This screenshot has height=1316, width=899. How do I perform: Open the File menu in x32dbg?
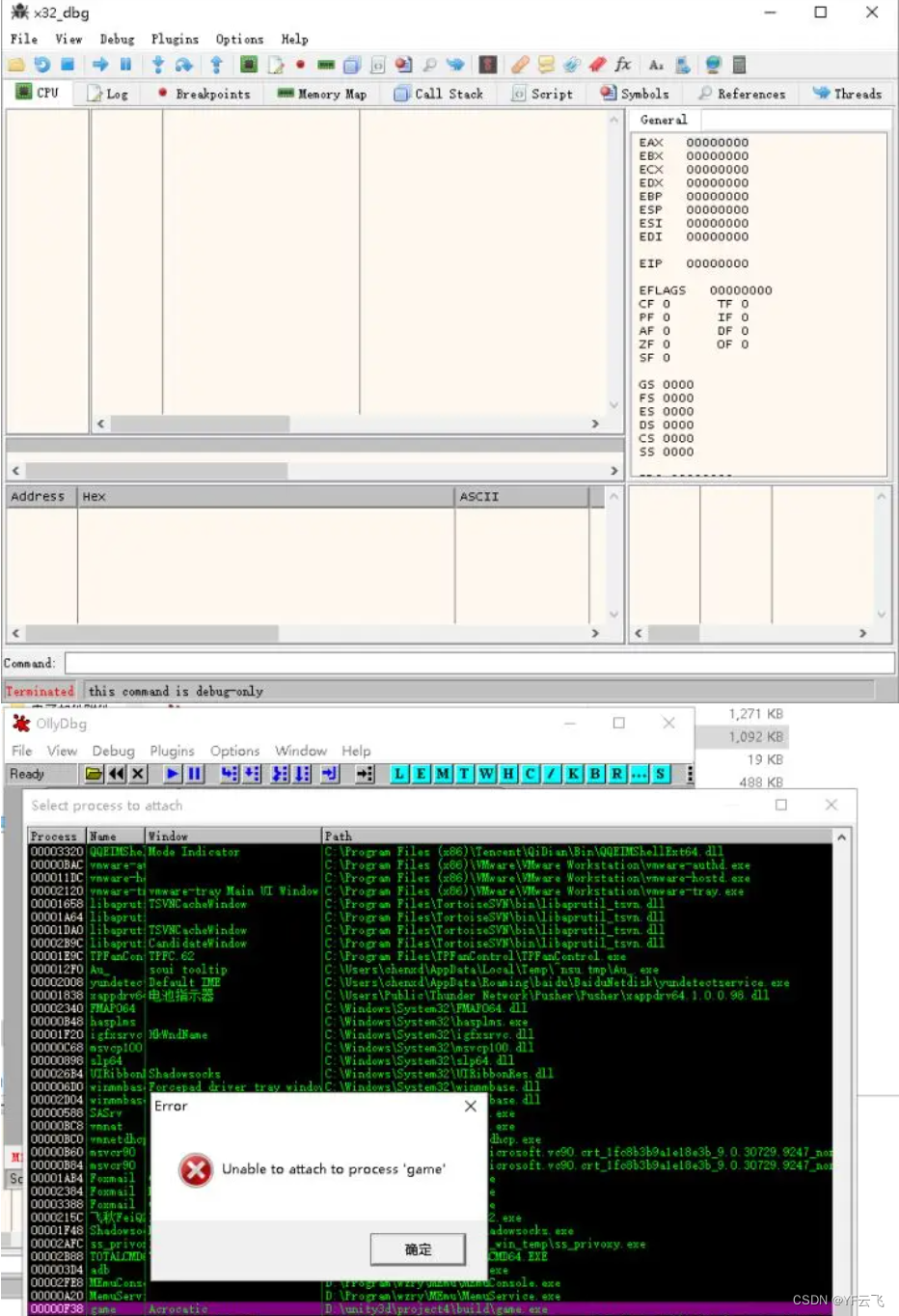point(24,40)
